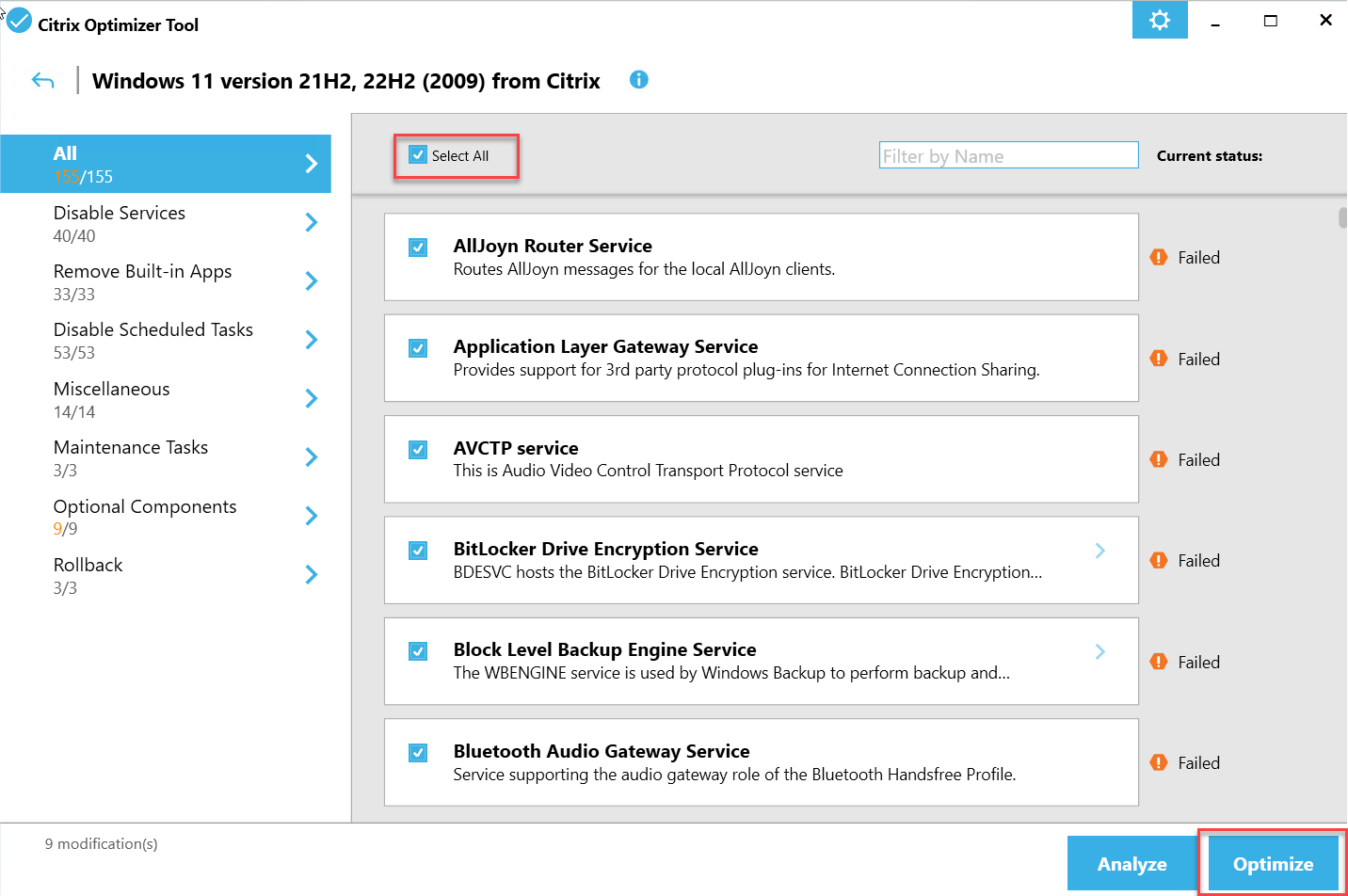Screen dimensions: 1348x896
Task: Click Failed status icon for AVCTP service
Action: [1159, 459]
